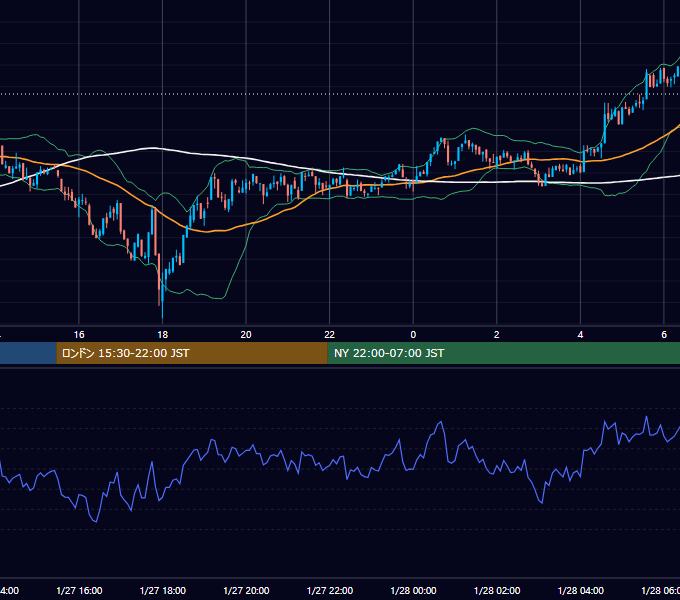Image resolution: width=680 pixels, height=600 pixels.
Task: Click the '1/27 22:00' label on oscillator axis
Action: coord(330,590)
